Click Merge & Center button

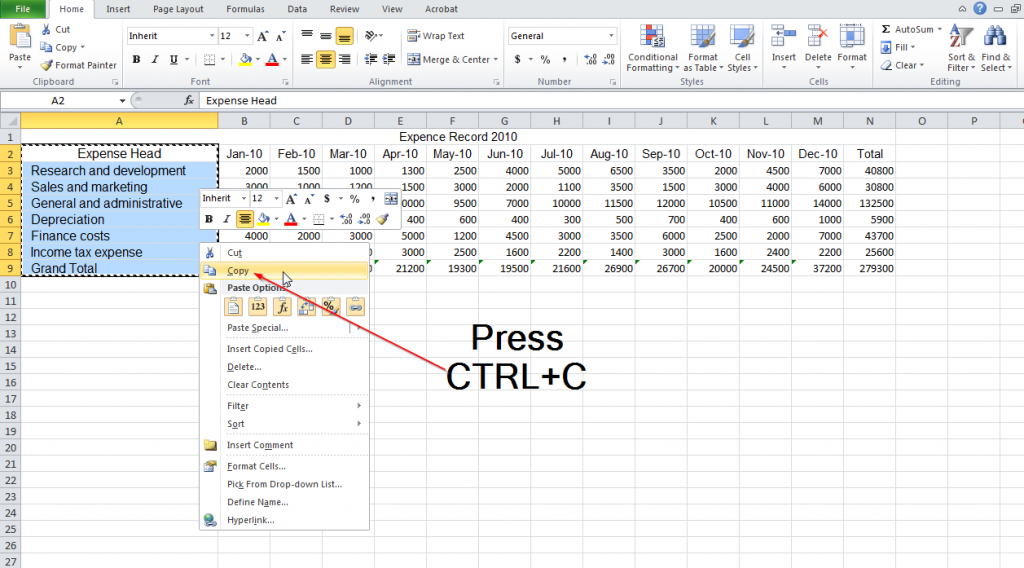click(x=448, y=59)
